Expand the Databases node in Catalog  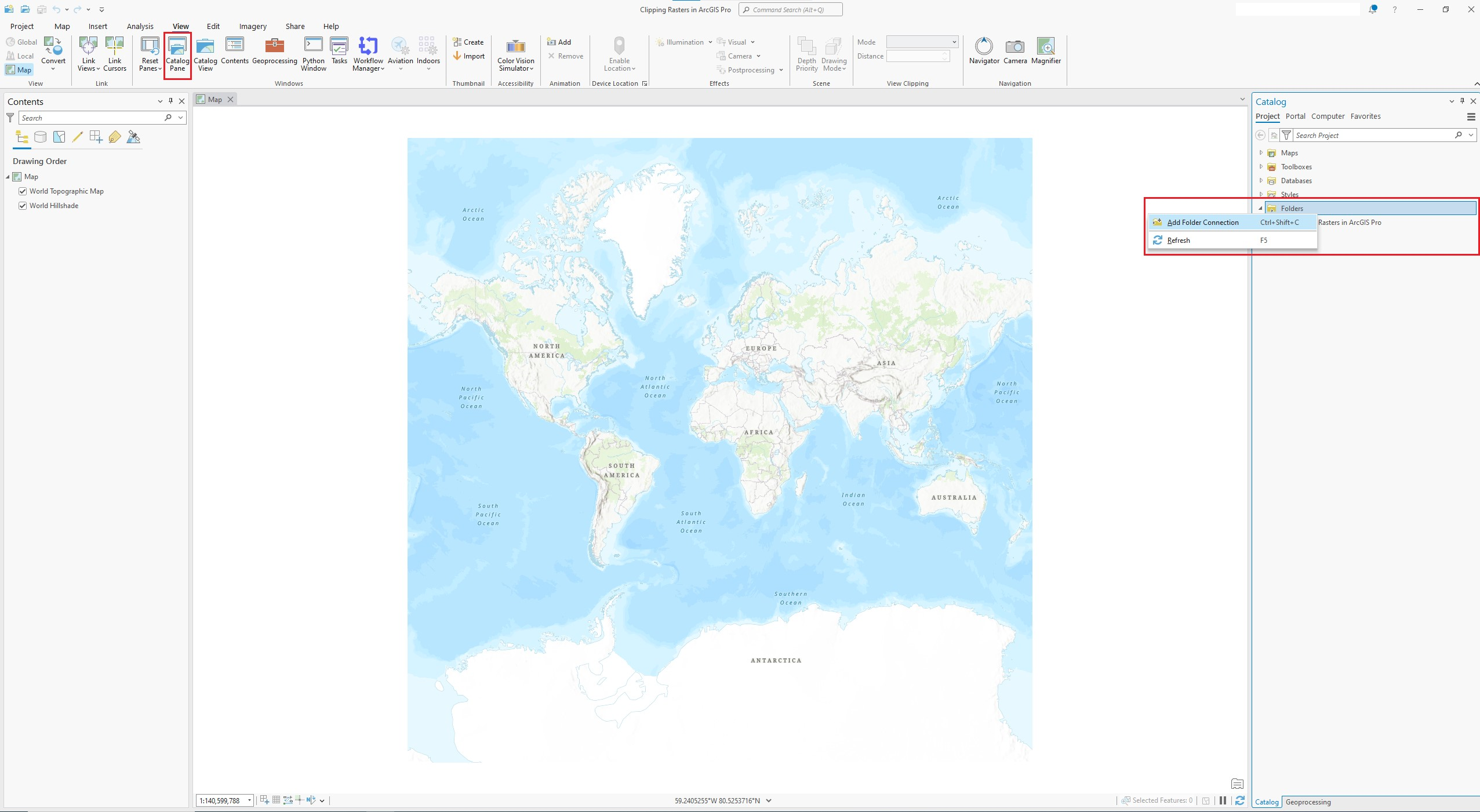1261,181
